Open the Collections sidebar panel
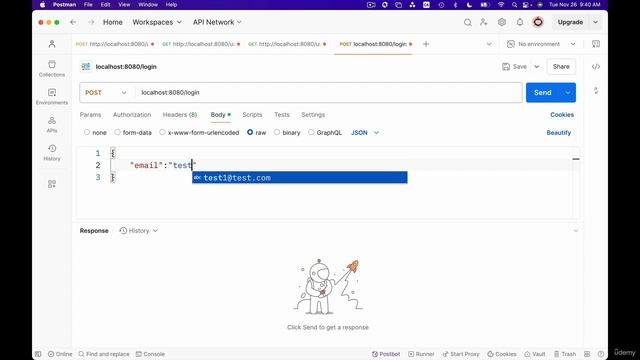Viewport: 640px width, 360px height. [x=52, y=68]
